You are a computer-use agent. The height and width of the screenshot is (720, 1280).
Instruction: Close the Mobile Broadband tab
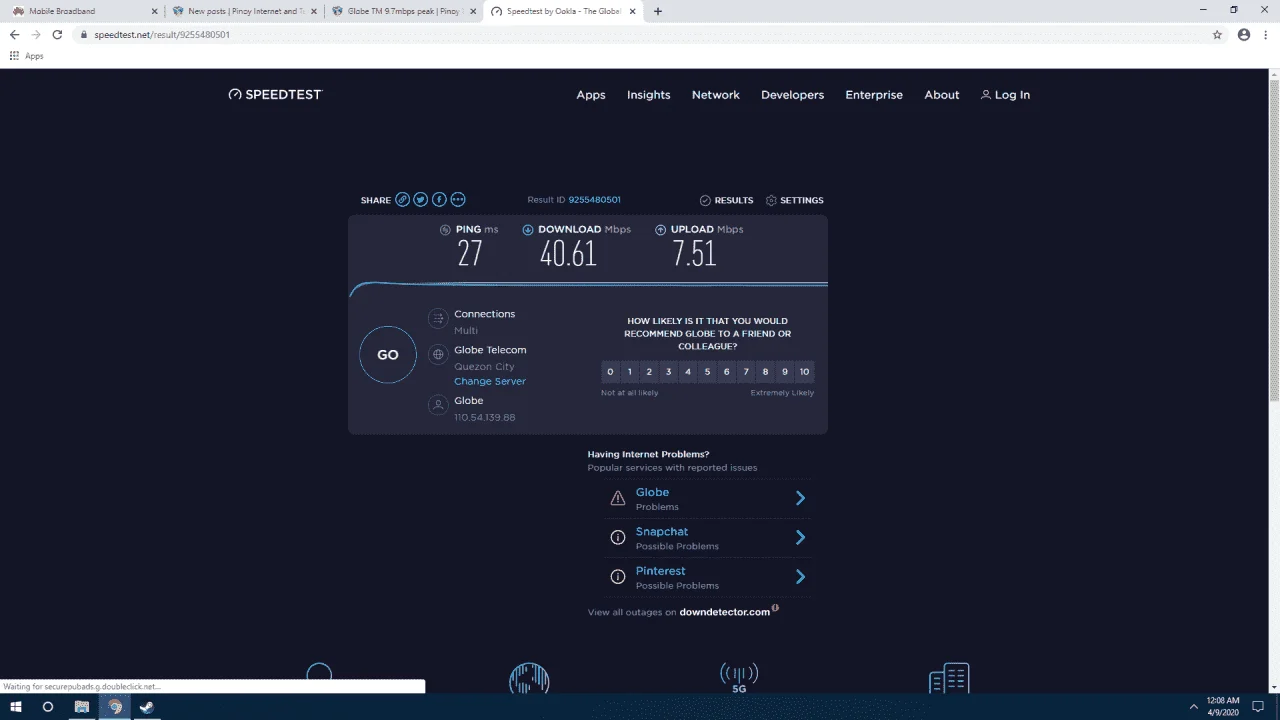click(x=155, y=11)
